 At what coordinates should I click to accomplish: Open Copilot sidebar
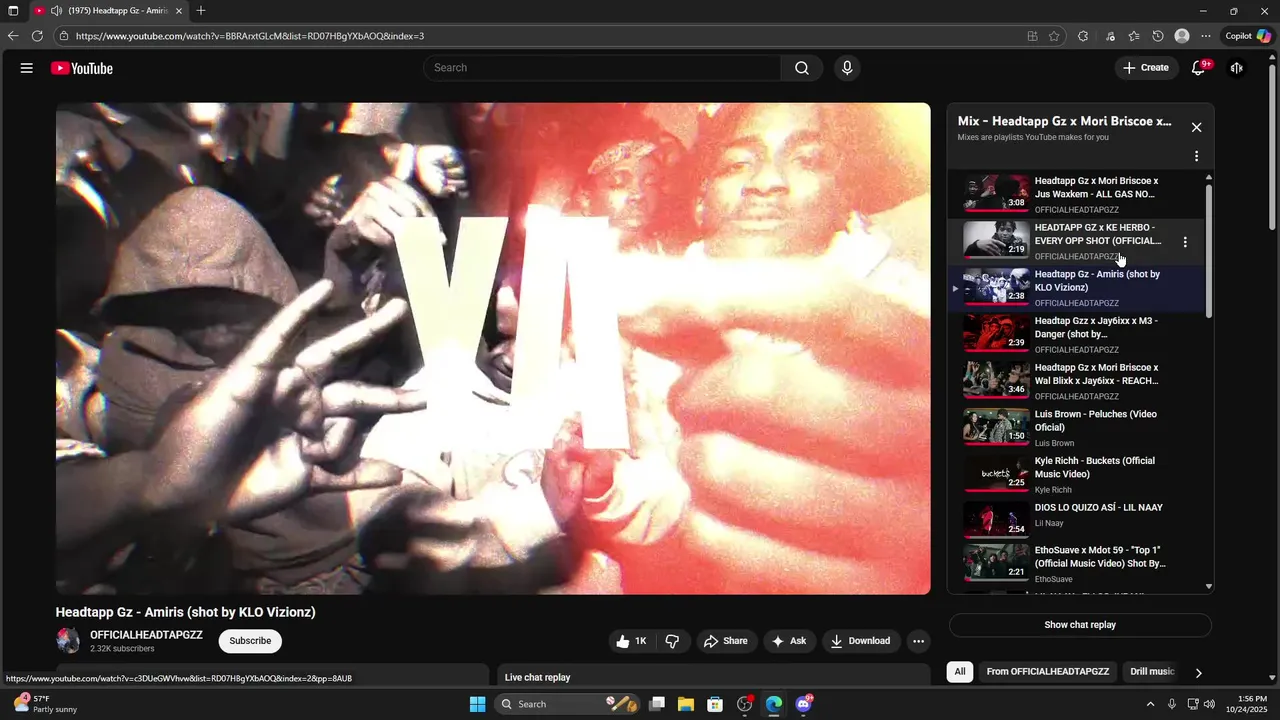(x=1249, y=36)
